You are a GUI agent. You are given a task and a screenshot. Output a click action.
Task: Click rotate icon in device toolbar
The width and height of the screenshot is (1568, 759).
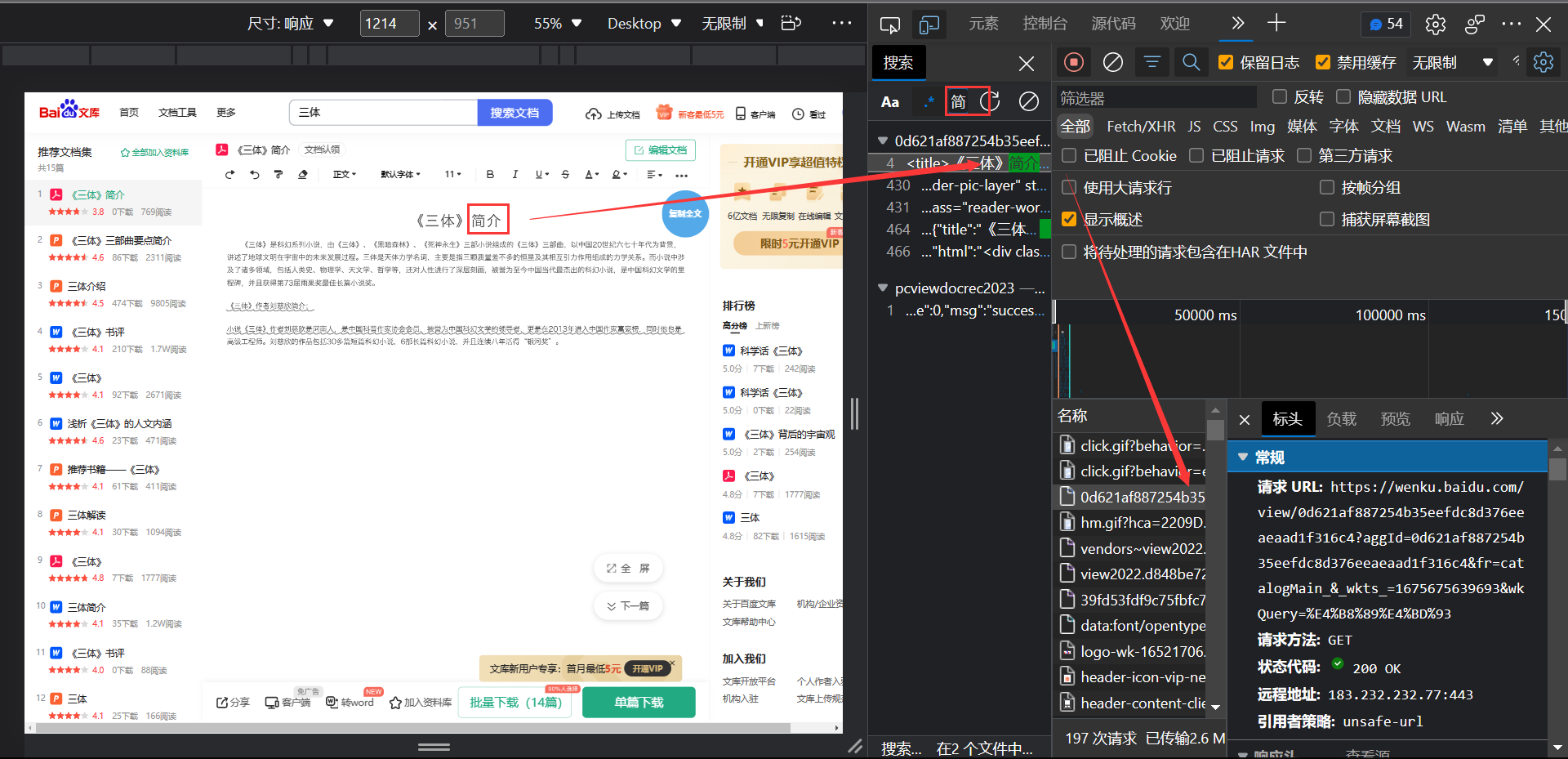(791, 23)
